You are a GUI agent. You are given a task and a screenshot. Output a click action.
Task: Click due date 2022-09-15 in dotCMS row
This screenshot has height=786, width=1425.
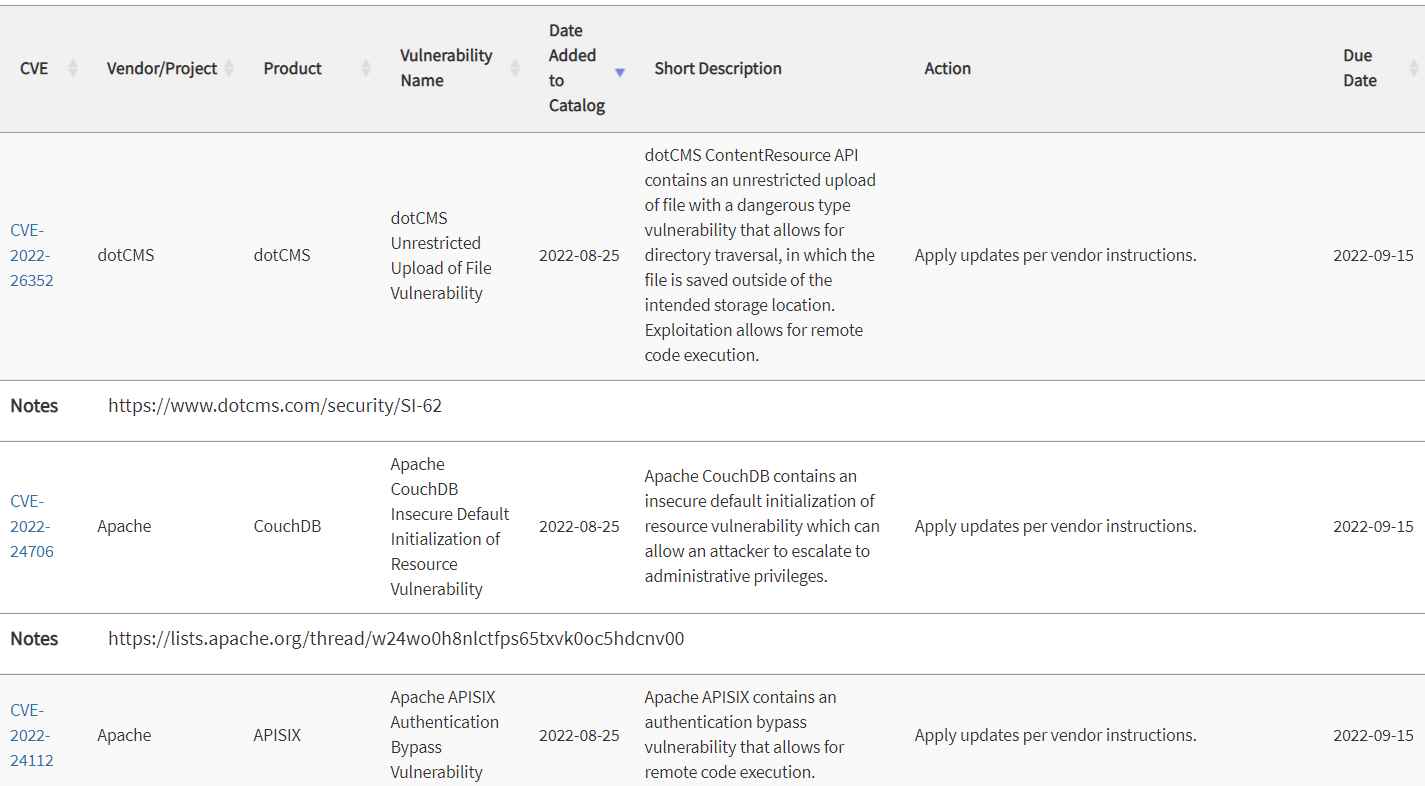[x=1373, y=255]
